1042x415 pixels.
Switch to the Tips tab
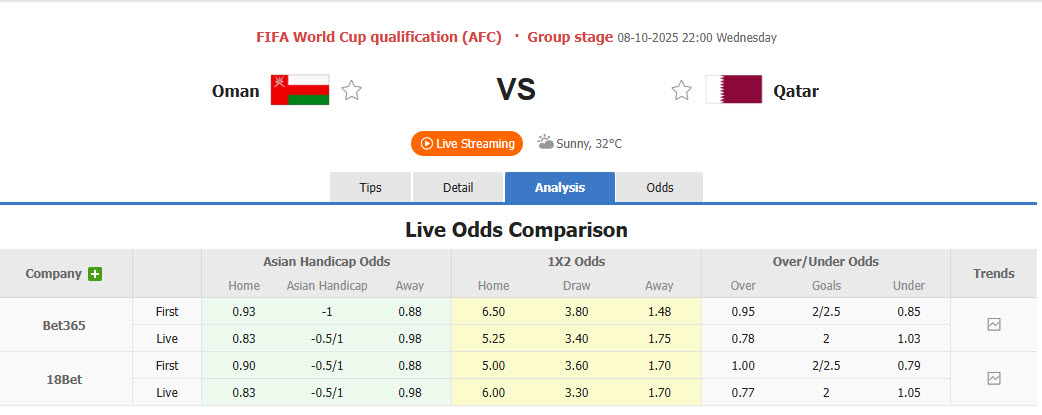click(370, 187)
